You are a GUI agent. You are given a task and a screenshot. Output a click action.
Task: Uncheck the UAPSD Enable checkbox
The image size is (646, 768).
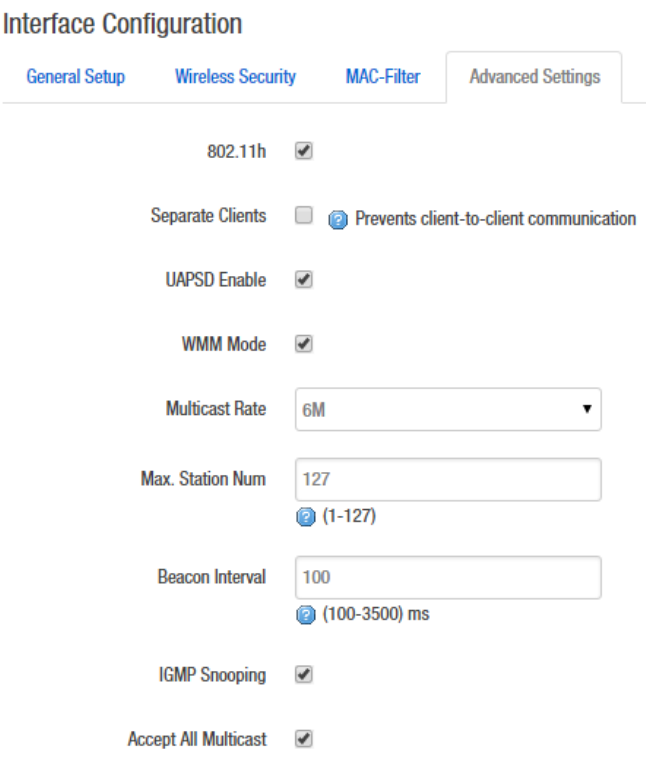pos(304,280)
